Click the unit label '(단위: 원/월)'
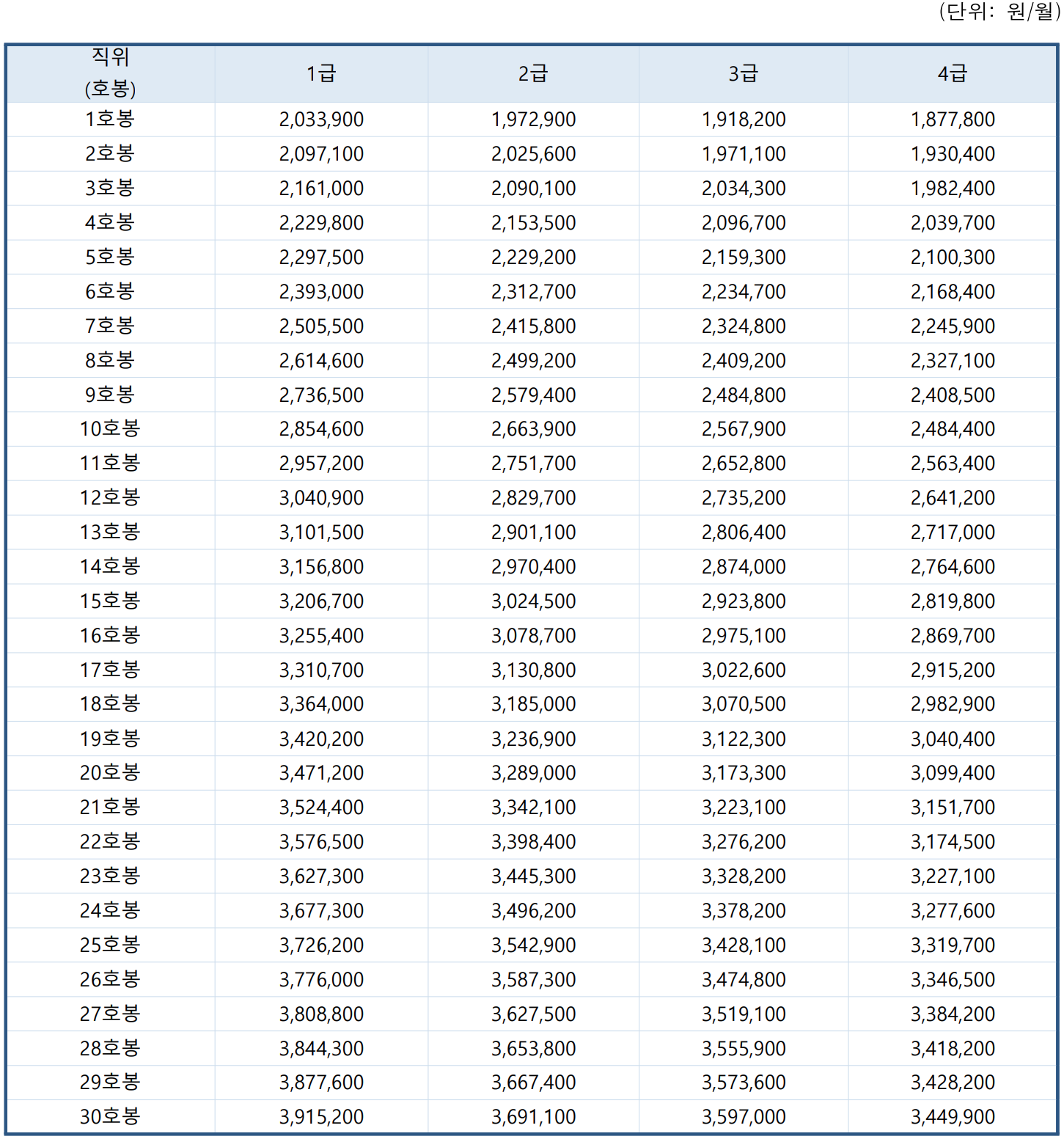Image resolution: width=1064 pixels, height=1139 pixels. 999,12
